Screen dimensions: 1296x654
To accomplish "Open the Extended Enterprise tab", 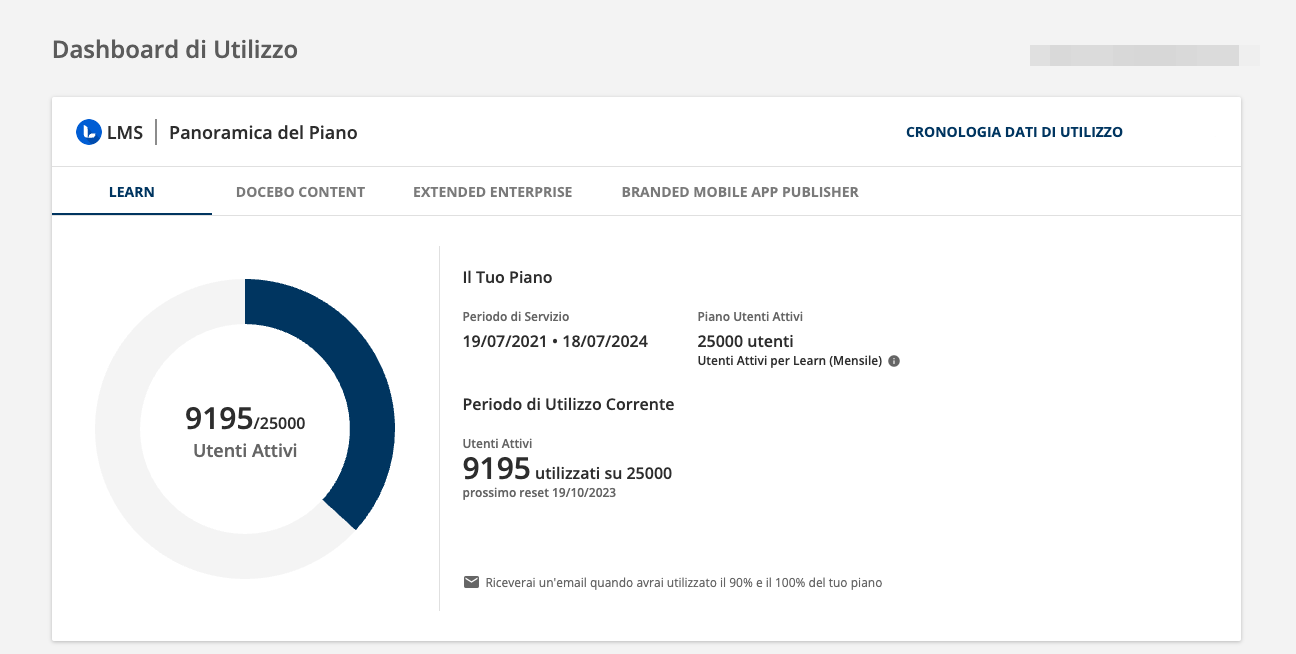I will tap(493, 192).
